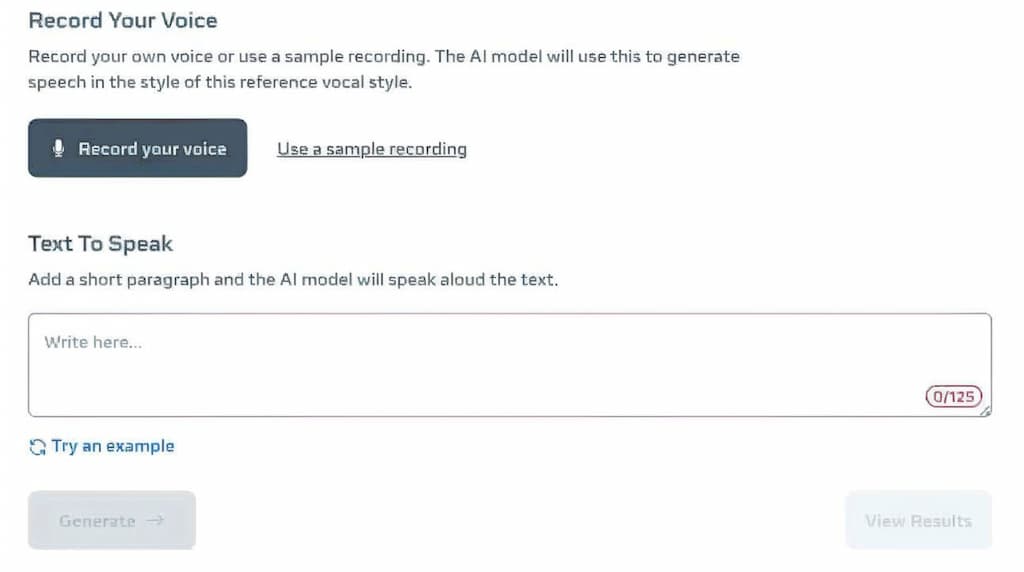Open View Results

[x=918, y=521]
